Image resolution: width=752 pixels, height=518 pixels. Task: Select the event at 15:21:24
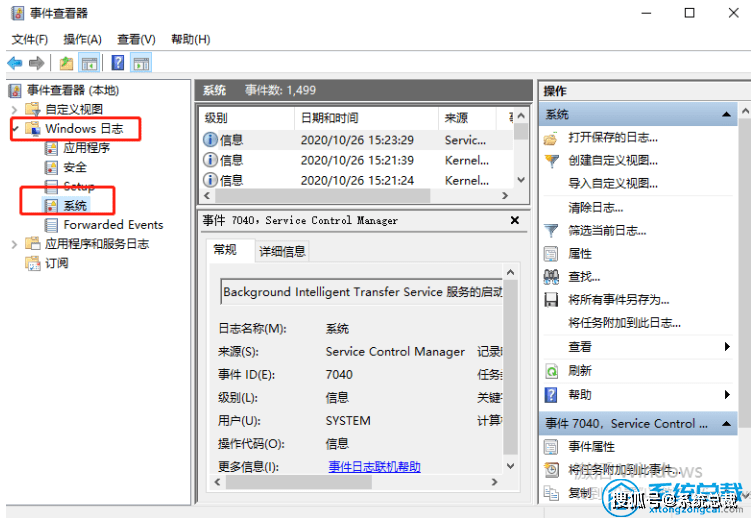[356, 180]
